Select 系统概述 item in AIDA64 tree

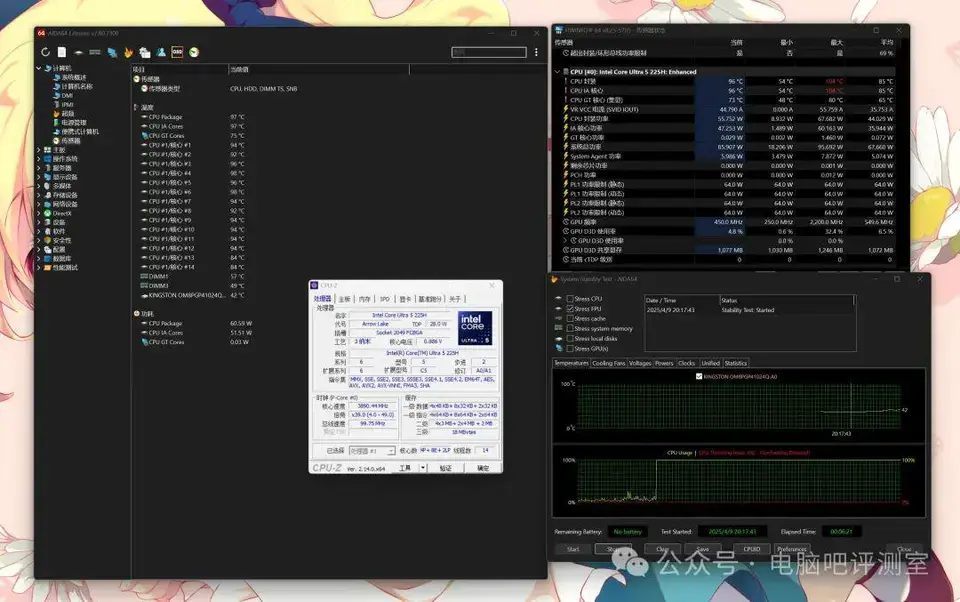click(x=69, y=78)
